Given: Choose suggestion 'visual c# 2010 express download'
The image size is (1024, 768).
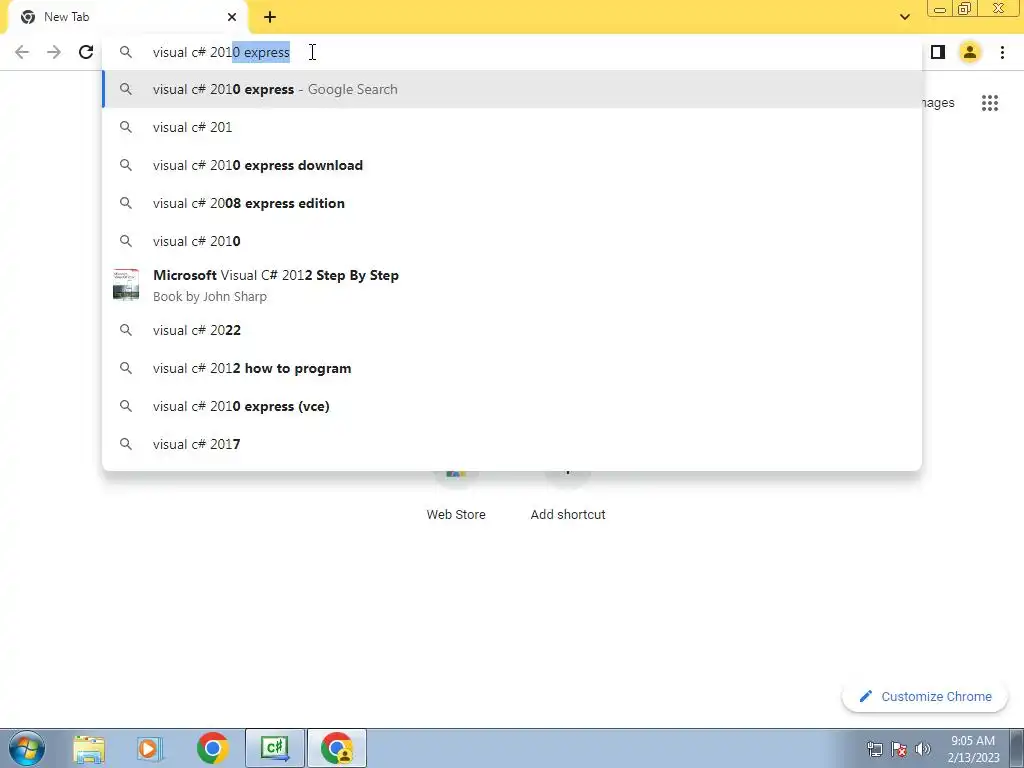Looking at the screenshot, I should [x=512, y=165].
